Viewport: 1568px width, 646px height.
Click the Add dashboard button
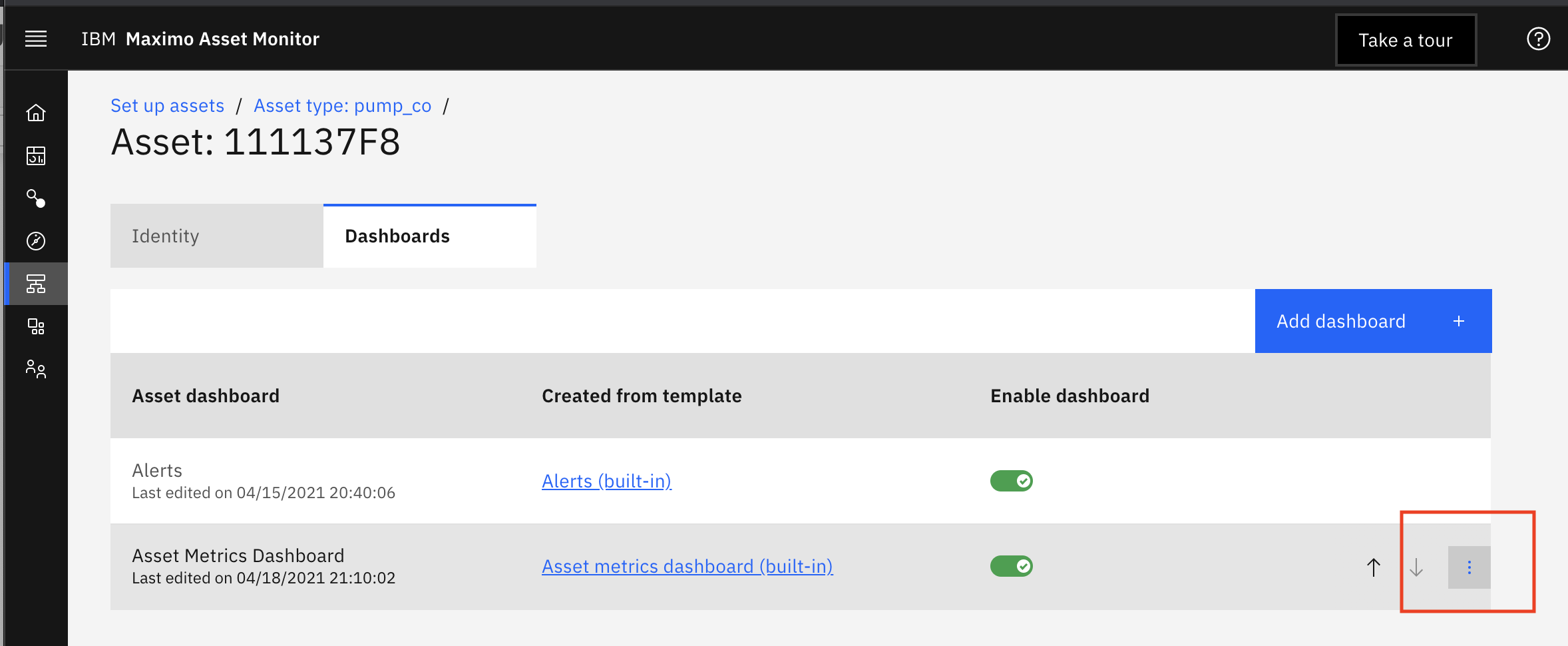coord(1373,321)
